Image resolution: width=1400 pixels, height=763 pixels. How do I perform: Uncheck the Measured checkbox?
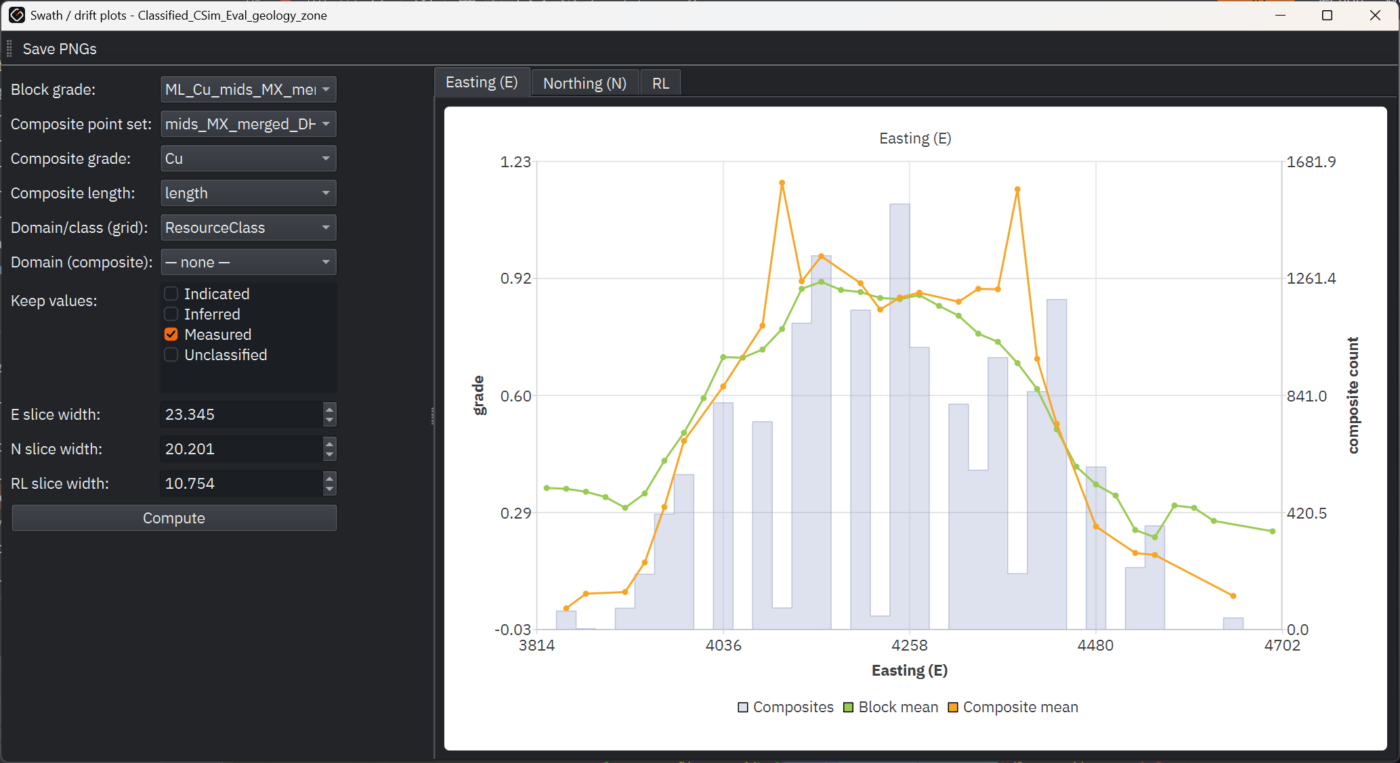[x=171, y=334]
